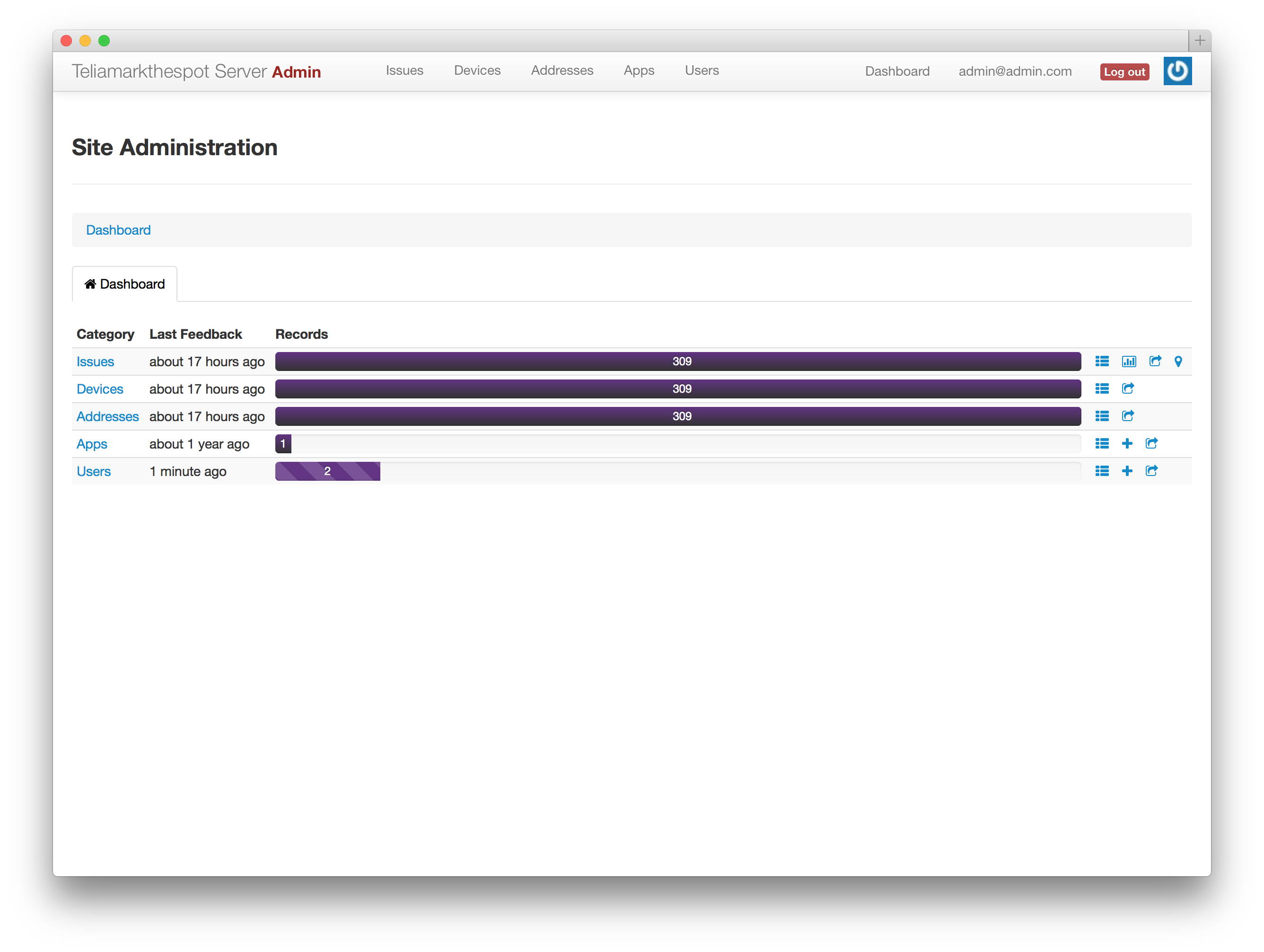This screenshot has width=1264, height=952.
Task: Click the export icon in the Users row
Action: (1151, 471)
